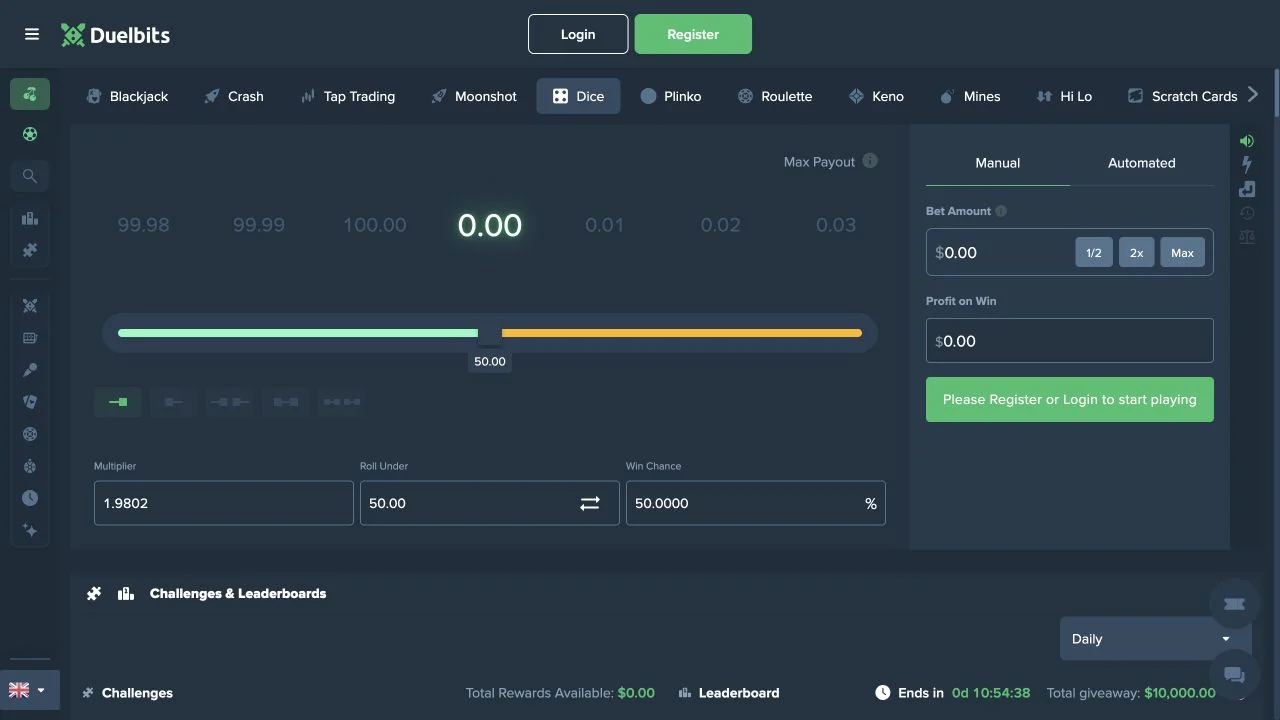Select the first roll-under slider mode

click(118, 402)
